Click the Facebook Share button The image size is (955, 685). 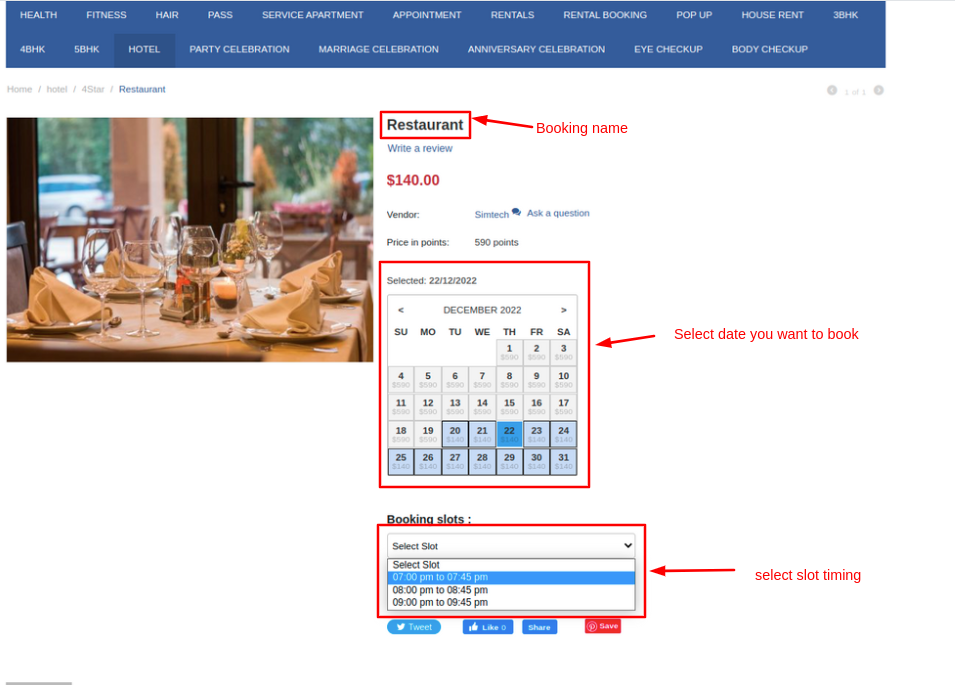(x=539, y=627)
